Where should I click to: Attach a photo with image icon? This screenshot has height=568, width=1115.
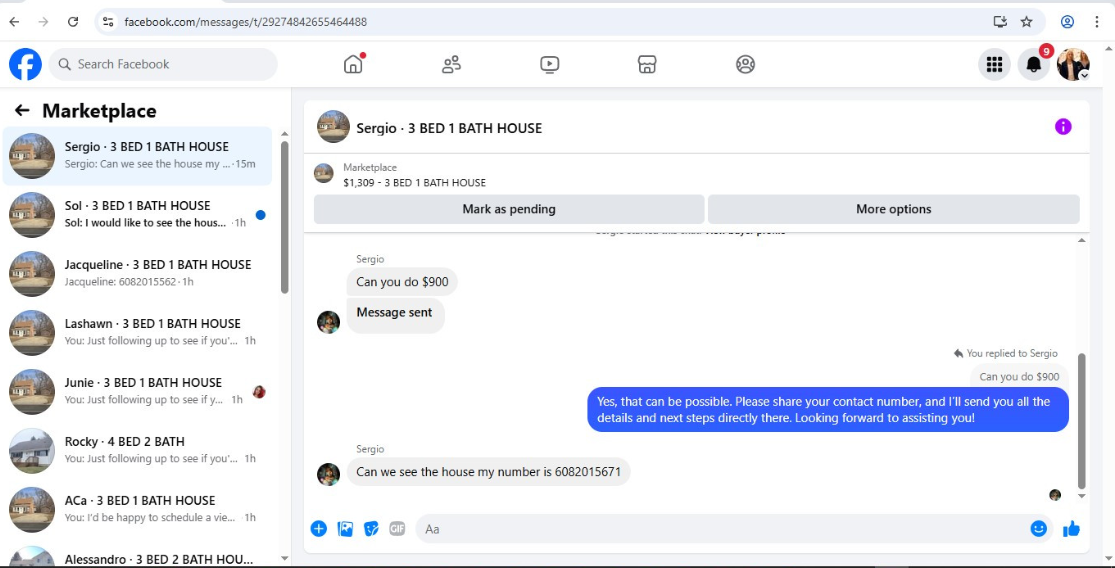pos(345,528)
